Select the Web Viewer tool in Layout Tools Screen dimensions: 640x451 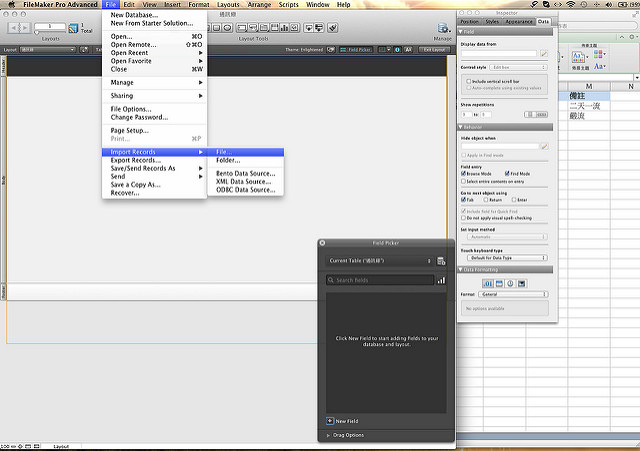(x=294, y=28)
